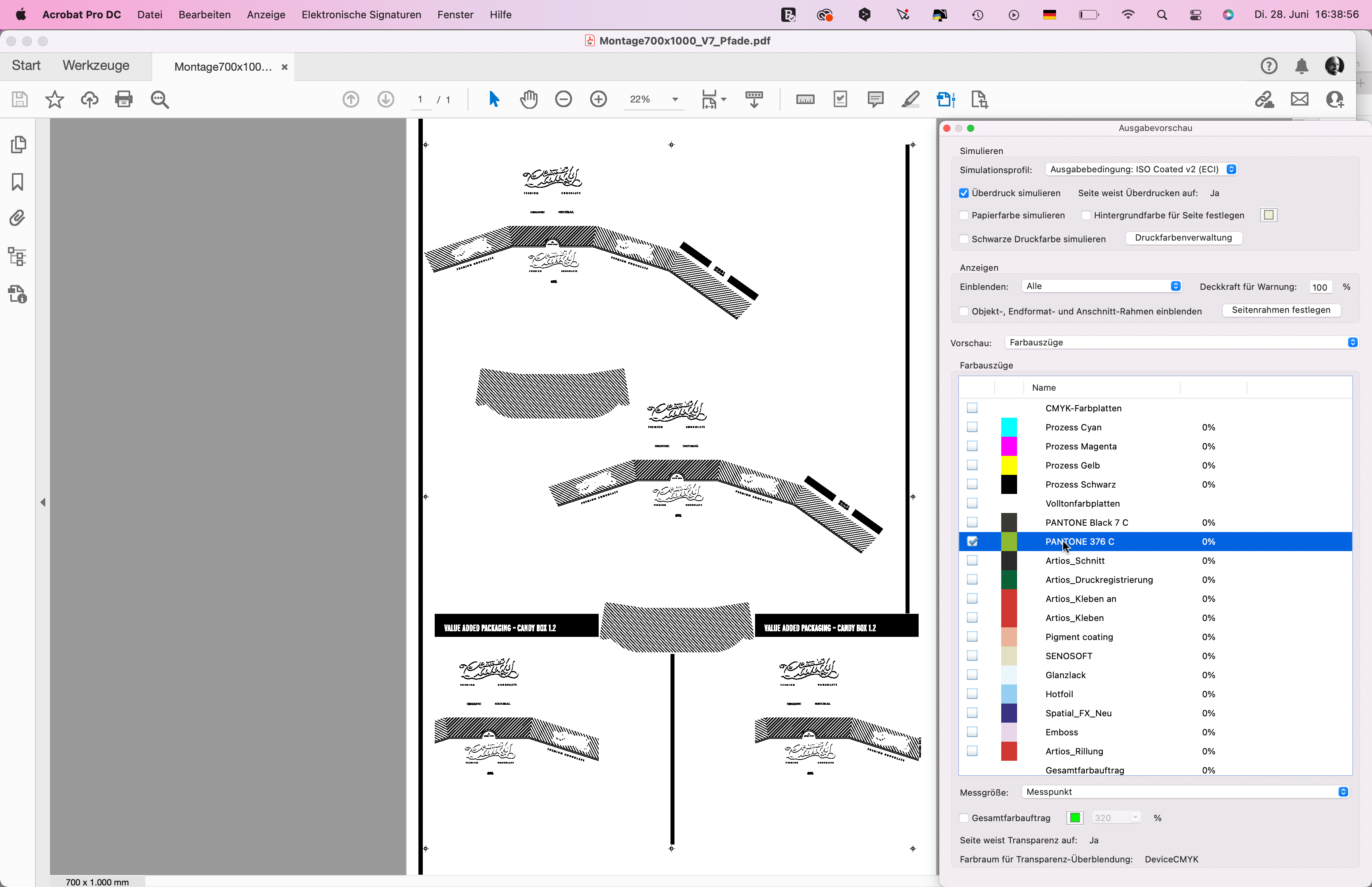The width and height of the screenshot is (1372, 887).
Task: Go to next page arrow
Action: point(386,99)
